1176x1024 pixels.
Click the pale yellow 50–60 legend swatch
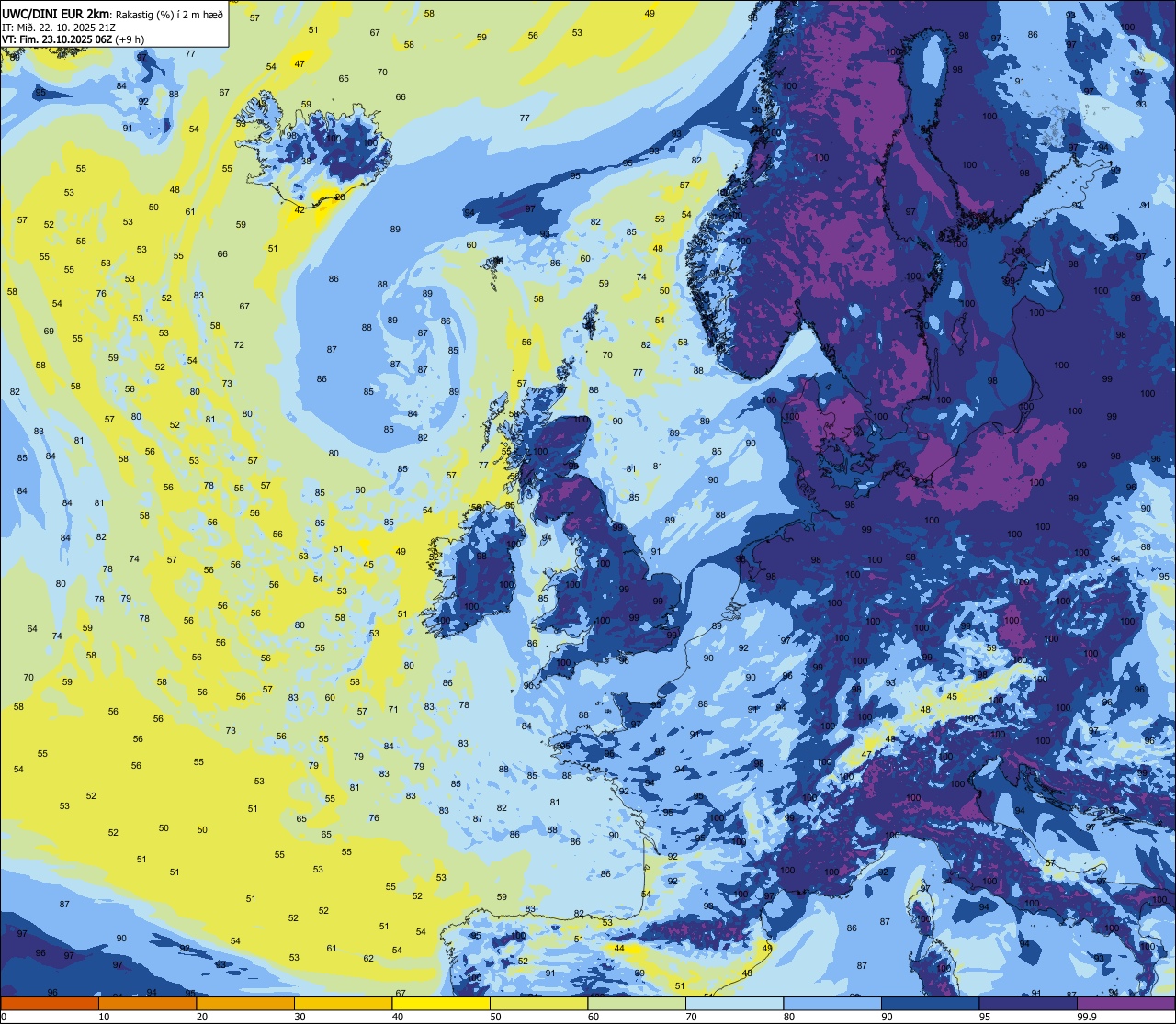pos(538,1003)
